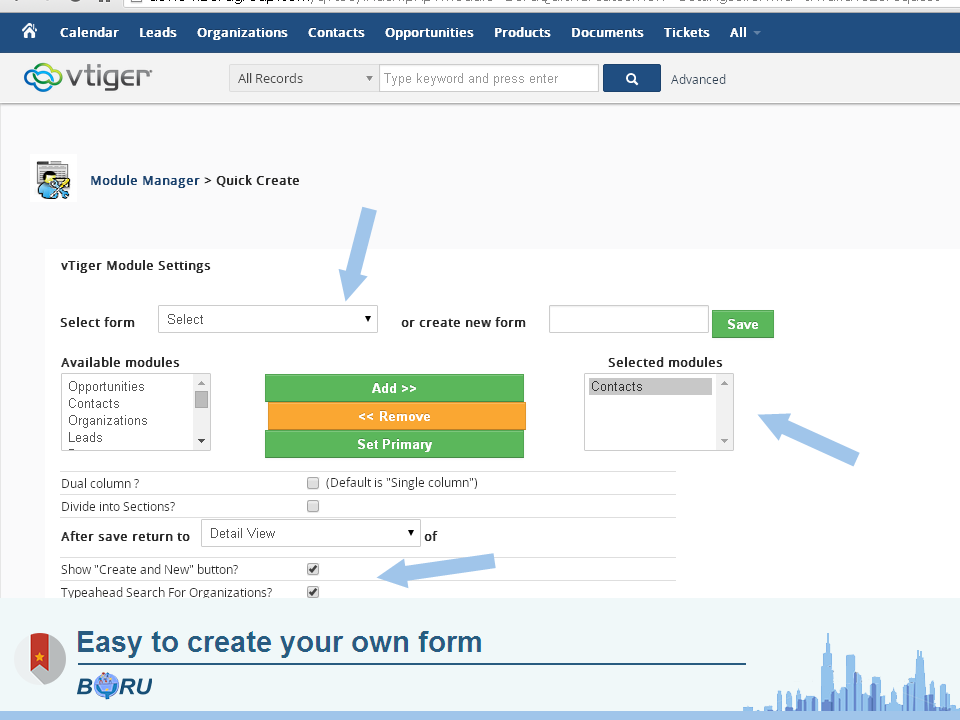Open the Organizations module
This screenshot has height=720, width=960.
(242, 32)
